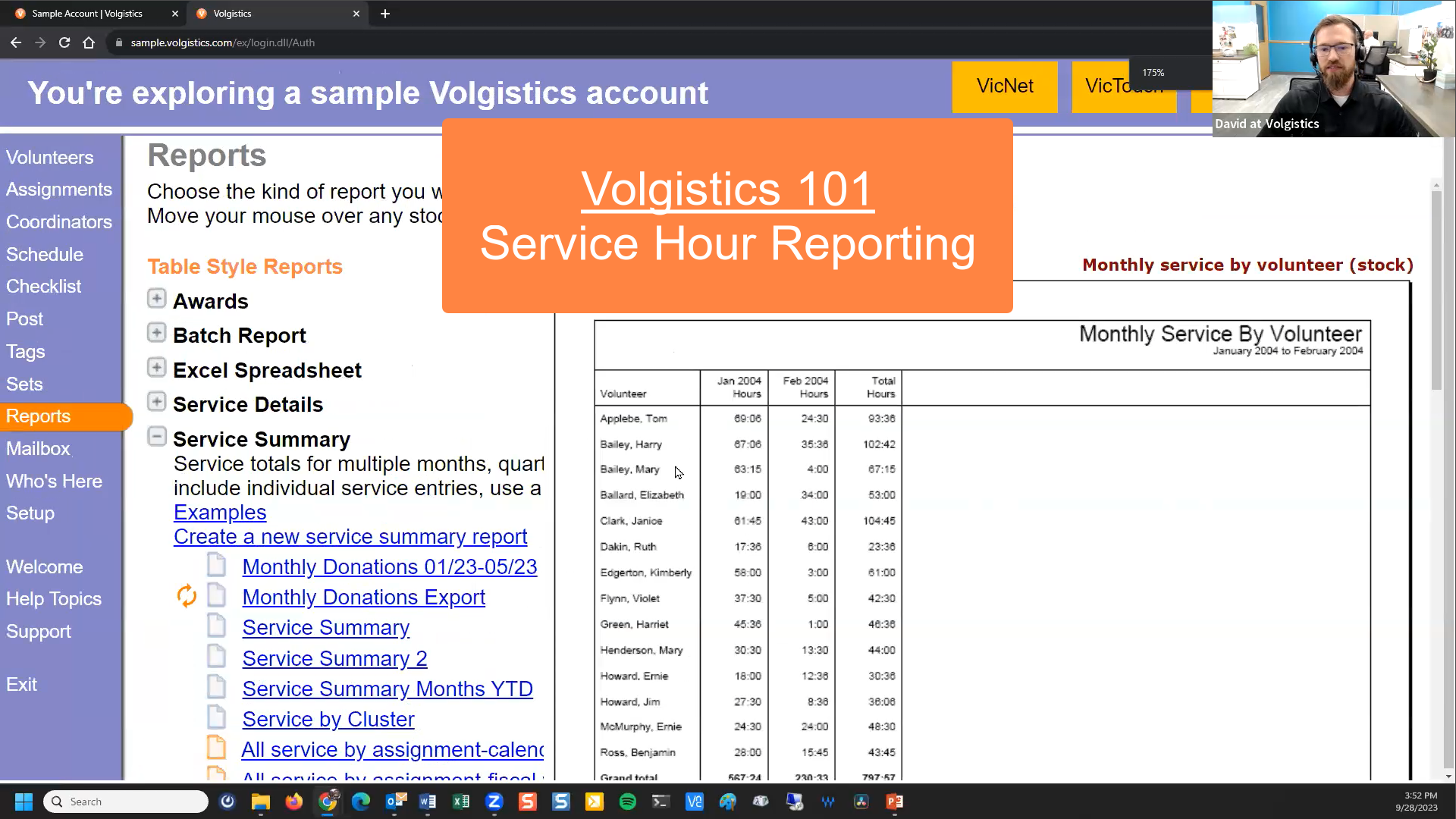Viewport: 1456px width, 819px height.
Task: Open the PowerPoint taskbar icon
Action: 894,802
